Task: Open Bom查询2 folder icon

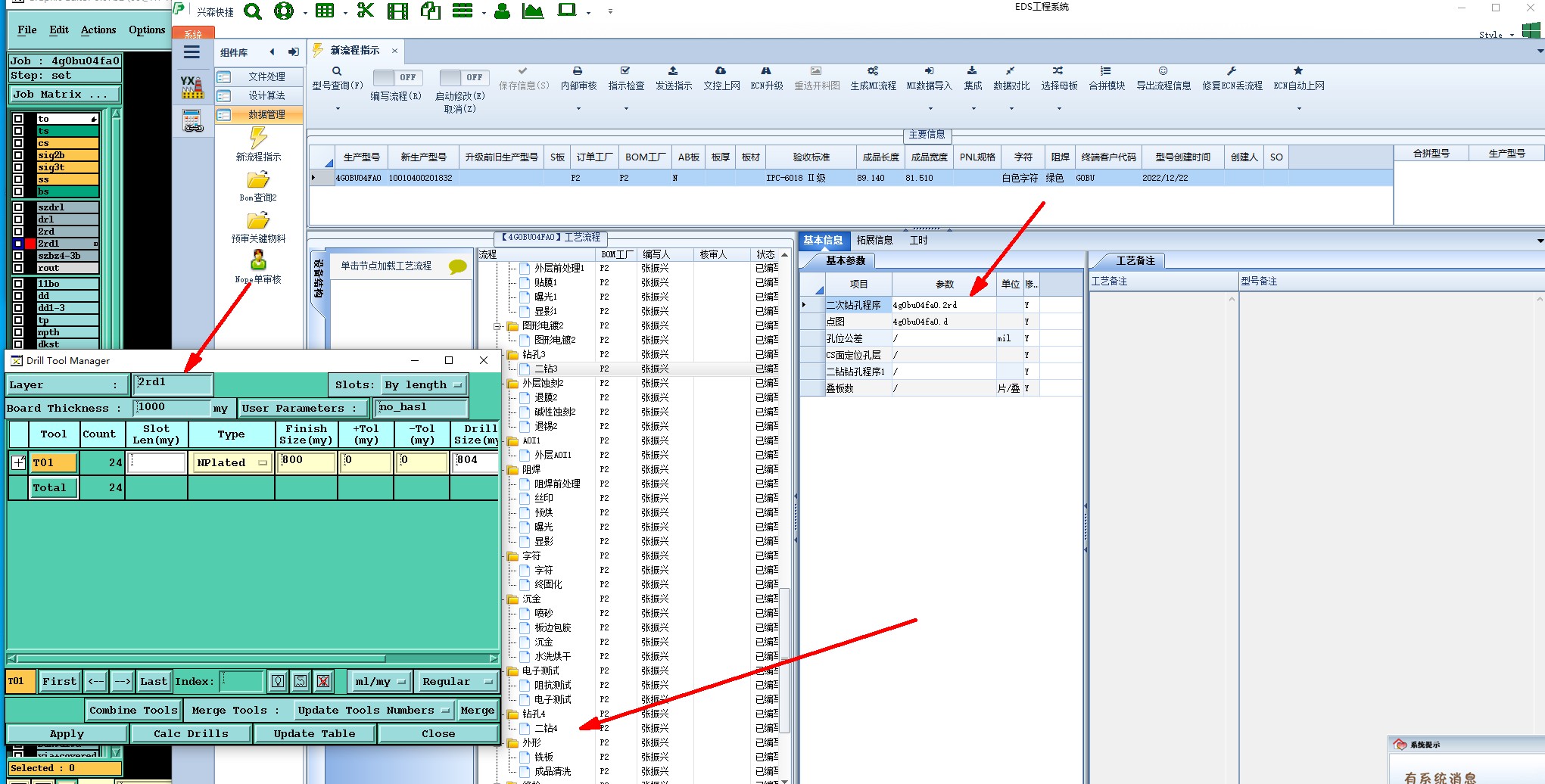Action: (258, 180)
